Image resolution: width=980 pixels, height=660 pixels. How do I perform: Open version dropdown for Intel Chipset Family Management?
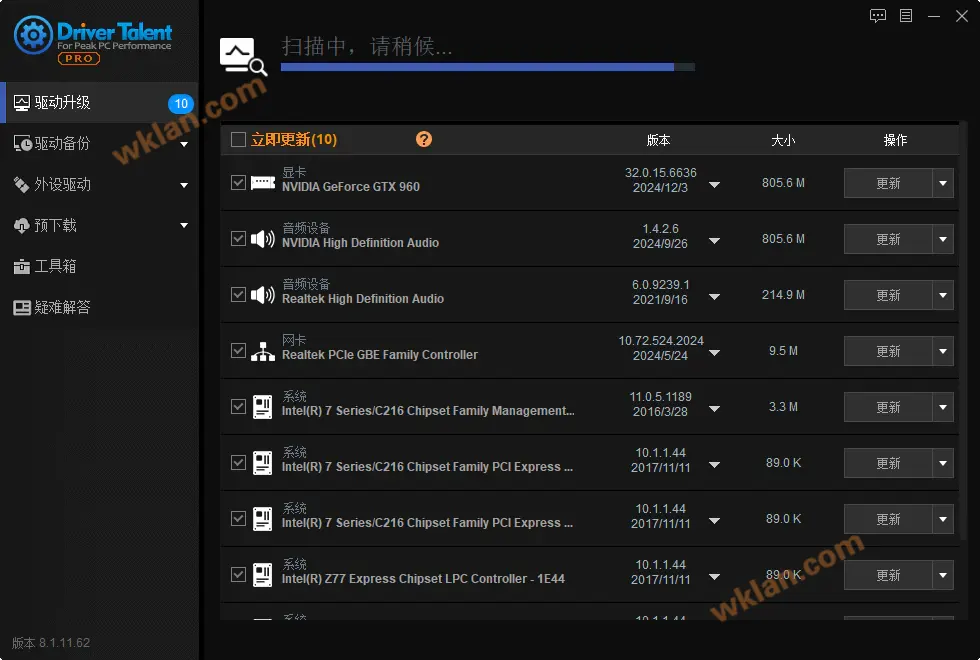714,409
